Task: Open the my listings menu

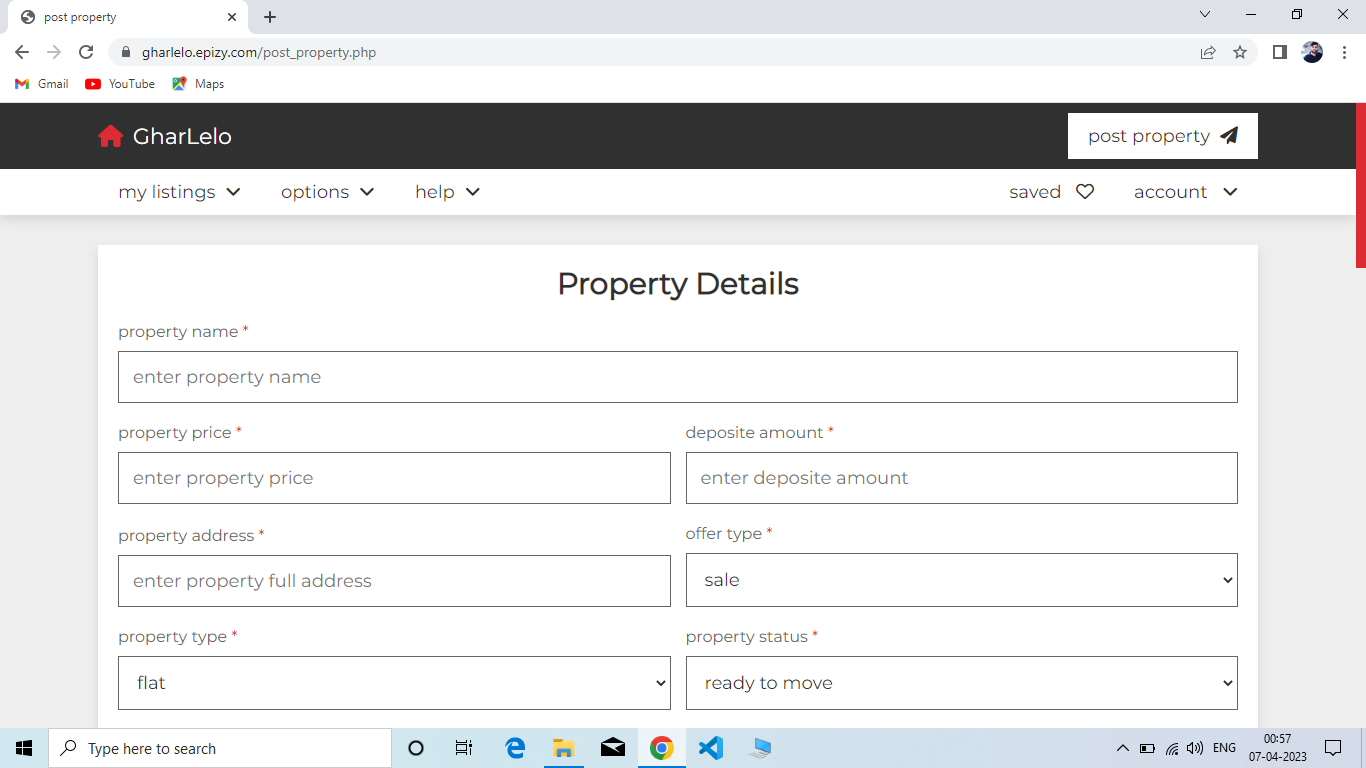Action: click(180, 192)
